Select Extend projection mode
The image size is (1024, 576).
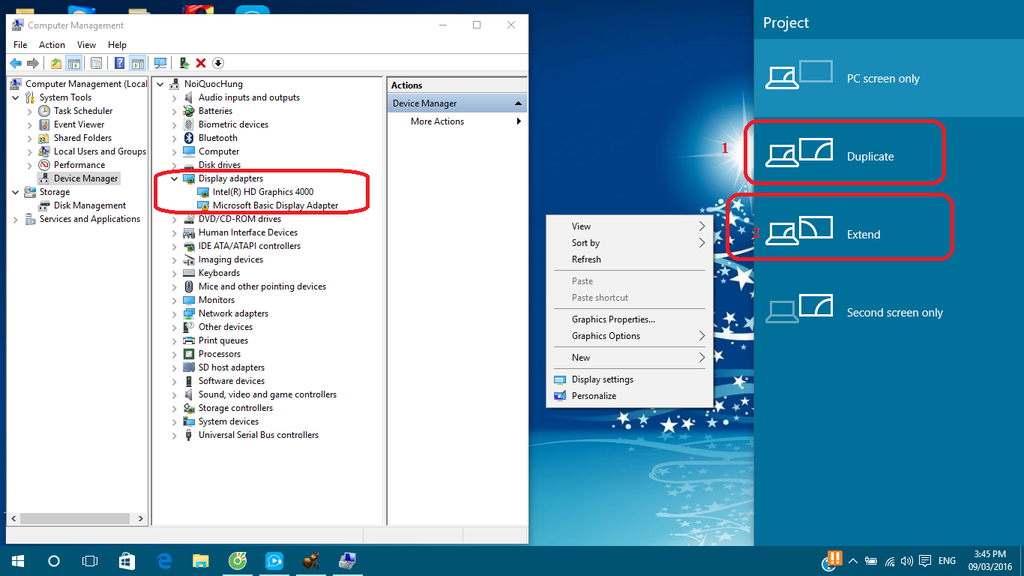pyautogui.click(x=889, y=234)
